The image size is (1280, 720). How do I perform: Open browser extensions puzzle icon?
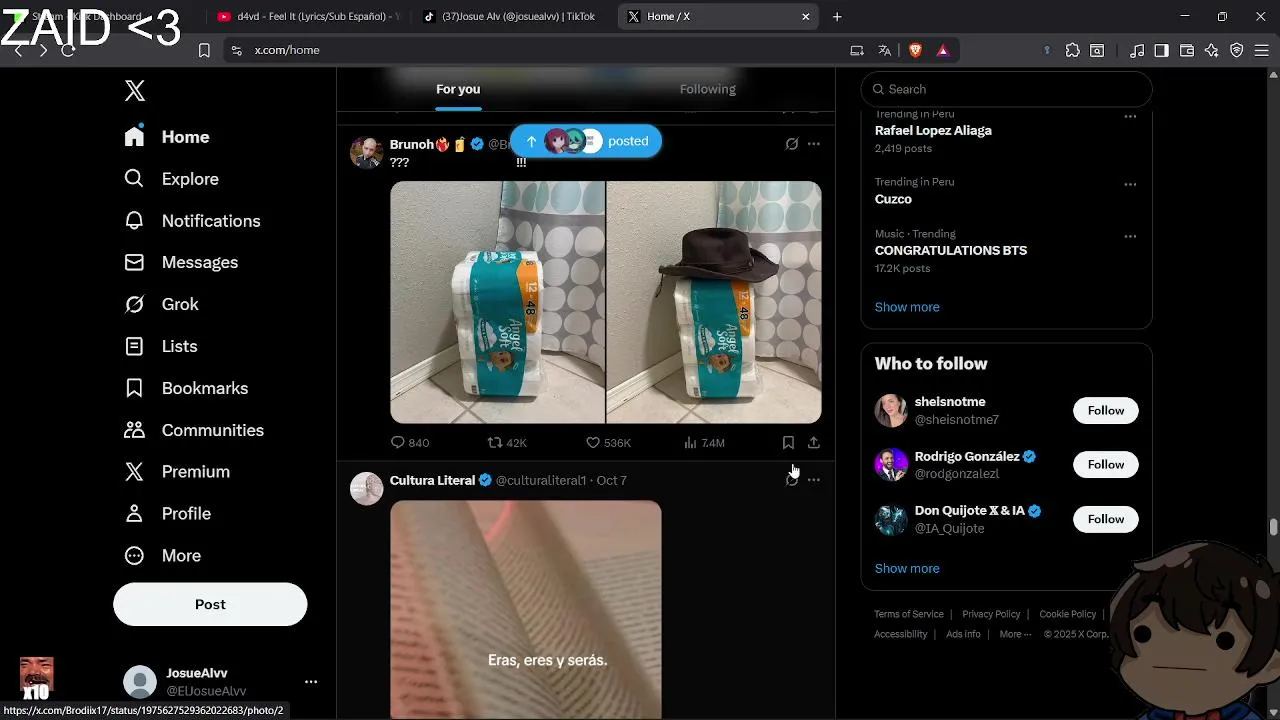(x=1072, y=50)
